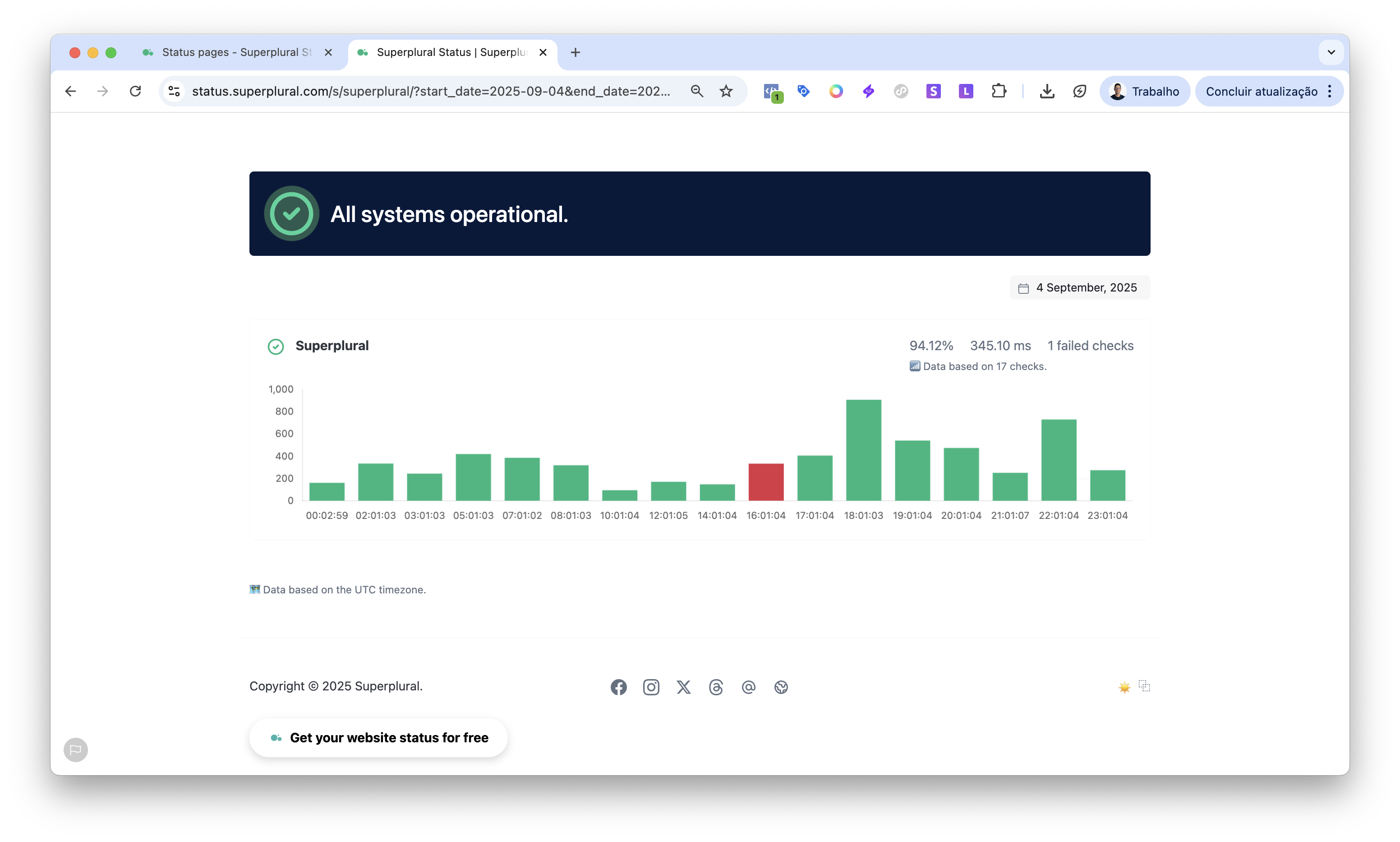1400x842 pixels.
Task: Open a new browser tab
Action: coord(575,52)
